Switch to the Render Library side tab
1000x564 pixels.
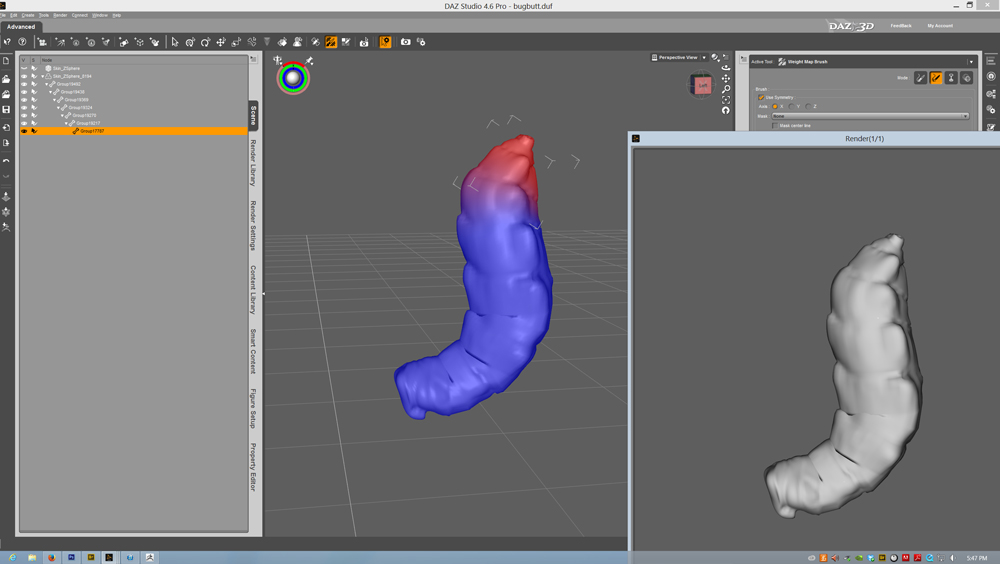253,163
